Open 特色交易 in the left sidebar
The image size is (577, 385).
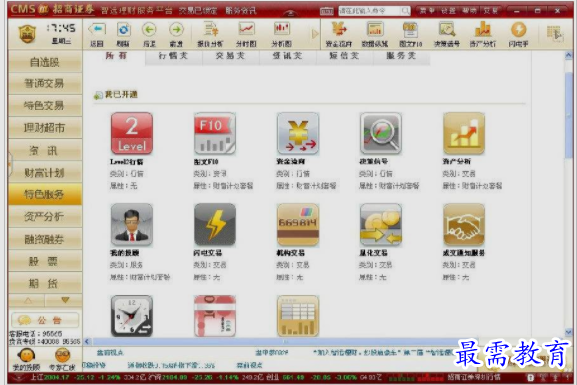point(45,106)
